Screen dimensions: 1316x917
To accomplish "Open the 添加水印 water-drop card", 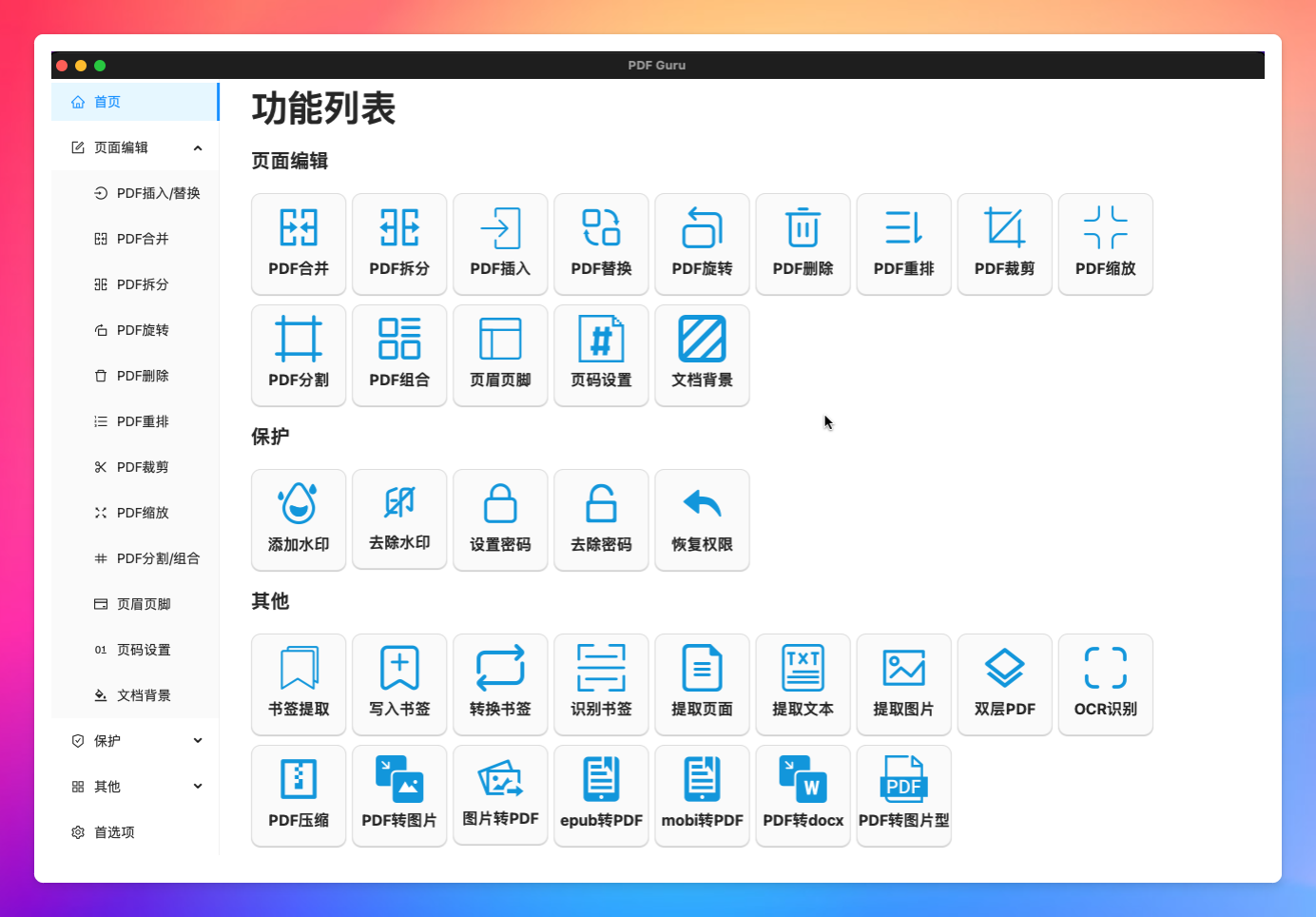I will [x=299, y=520].
